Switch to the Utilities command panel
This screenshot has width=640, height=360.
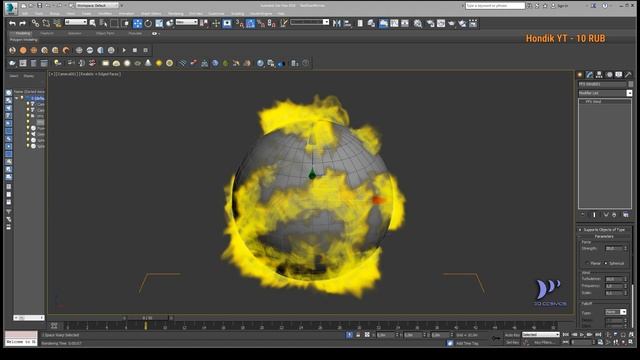coord(629,74)
